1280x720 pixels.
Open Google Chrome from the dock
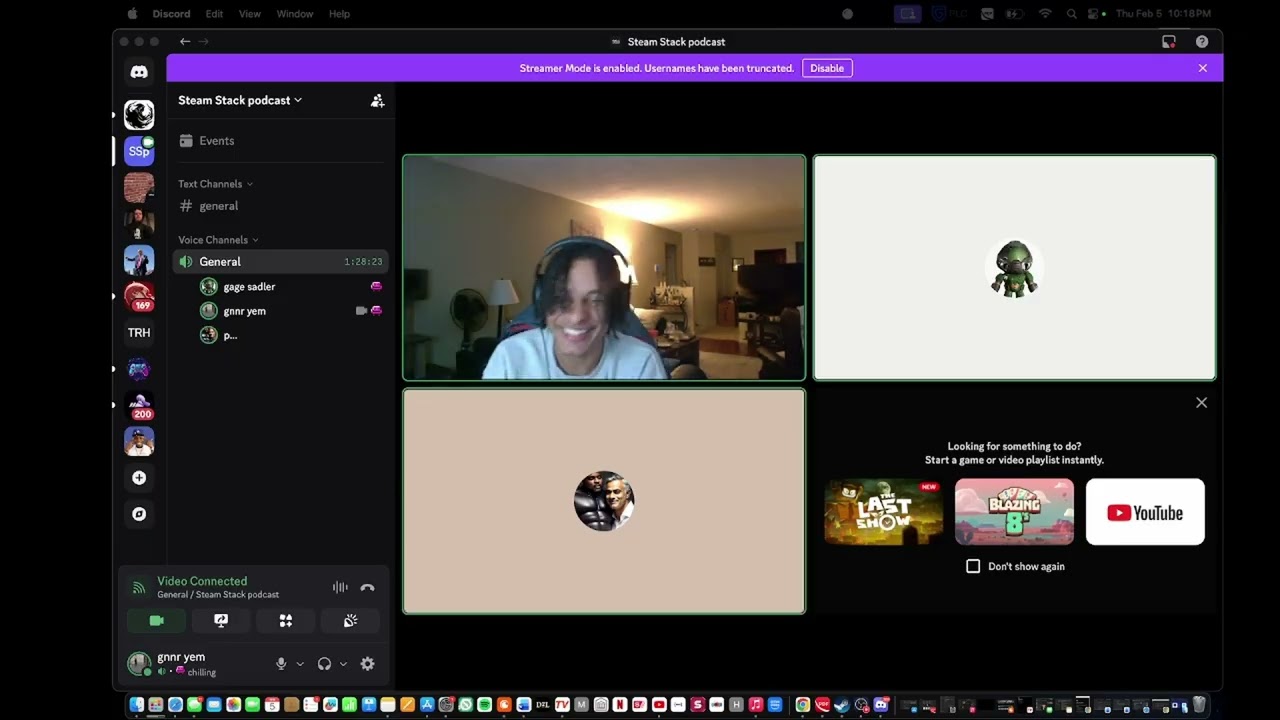[x=802, y=705]
